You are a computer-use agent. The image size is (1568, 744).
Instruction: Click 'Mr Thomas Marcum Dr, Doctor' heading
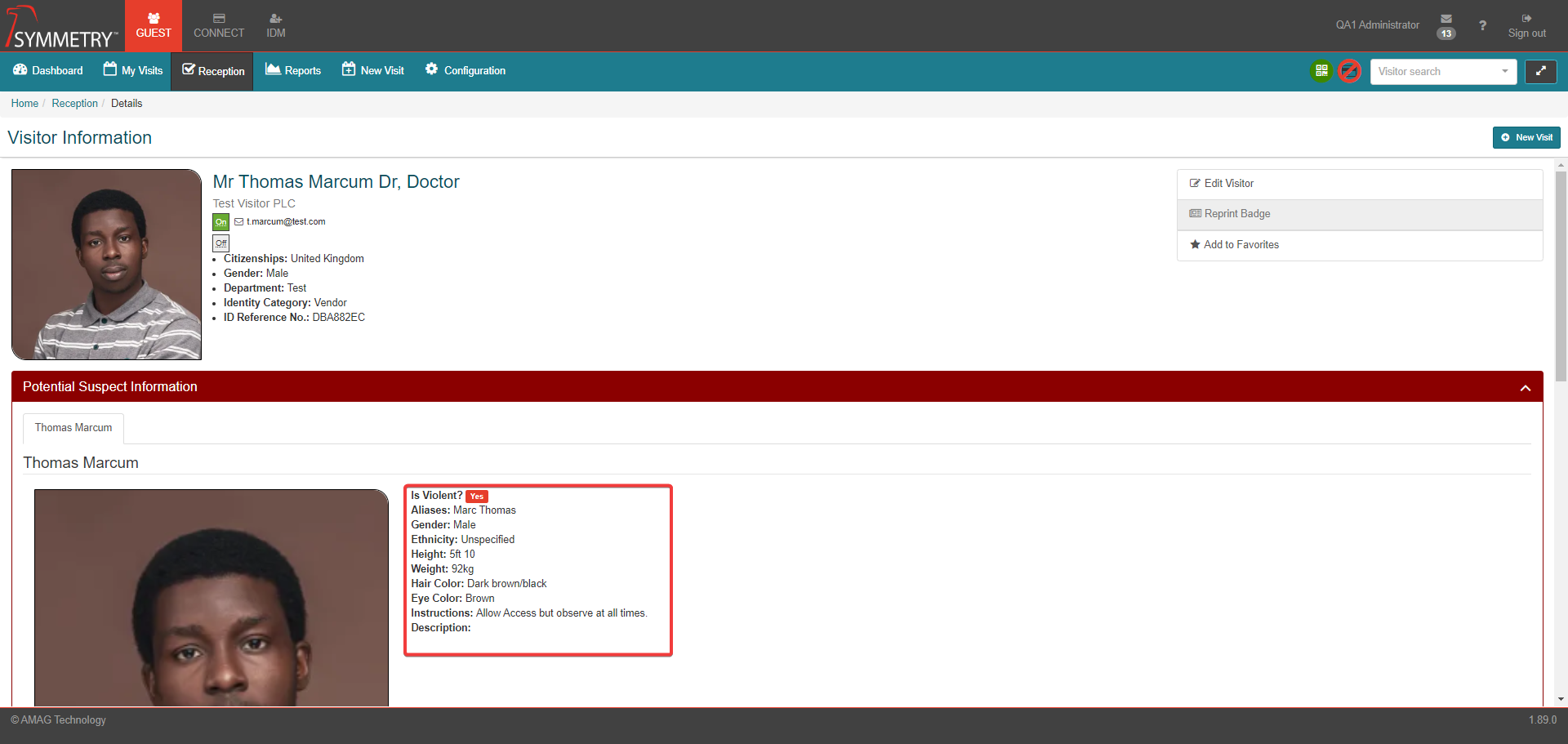click(x=336, y=182)
